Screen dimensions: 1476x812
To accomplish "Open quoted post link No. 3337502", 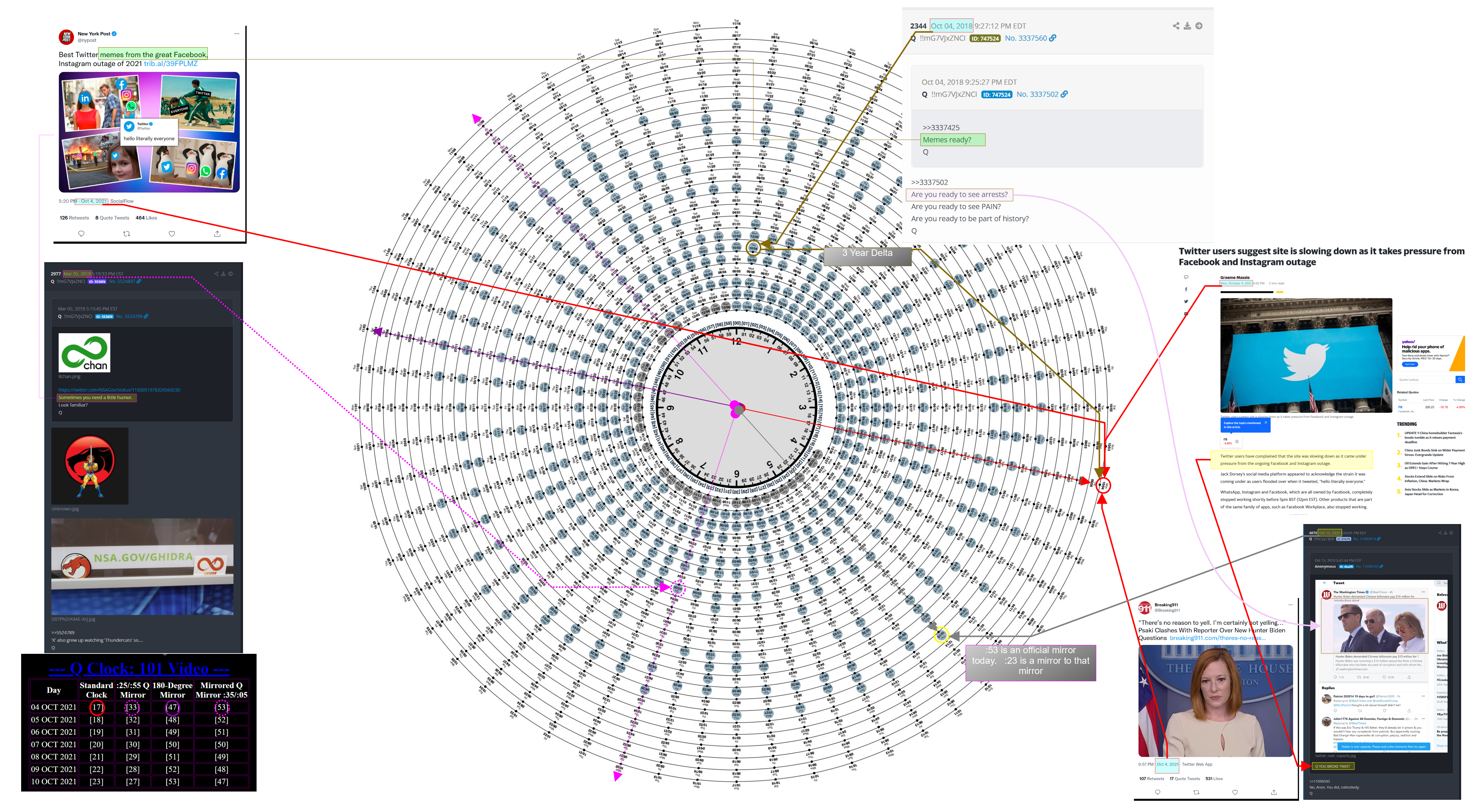I will (1042, 94).
